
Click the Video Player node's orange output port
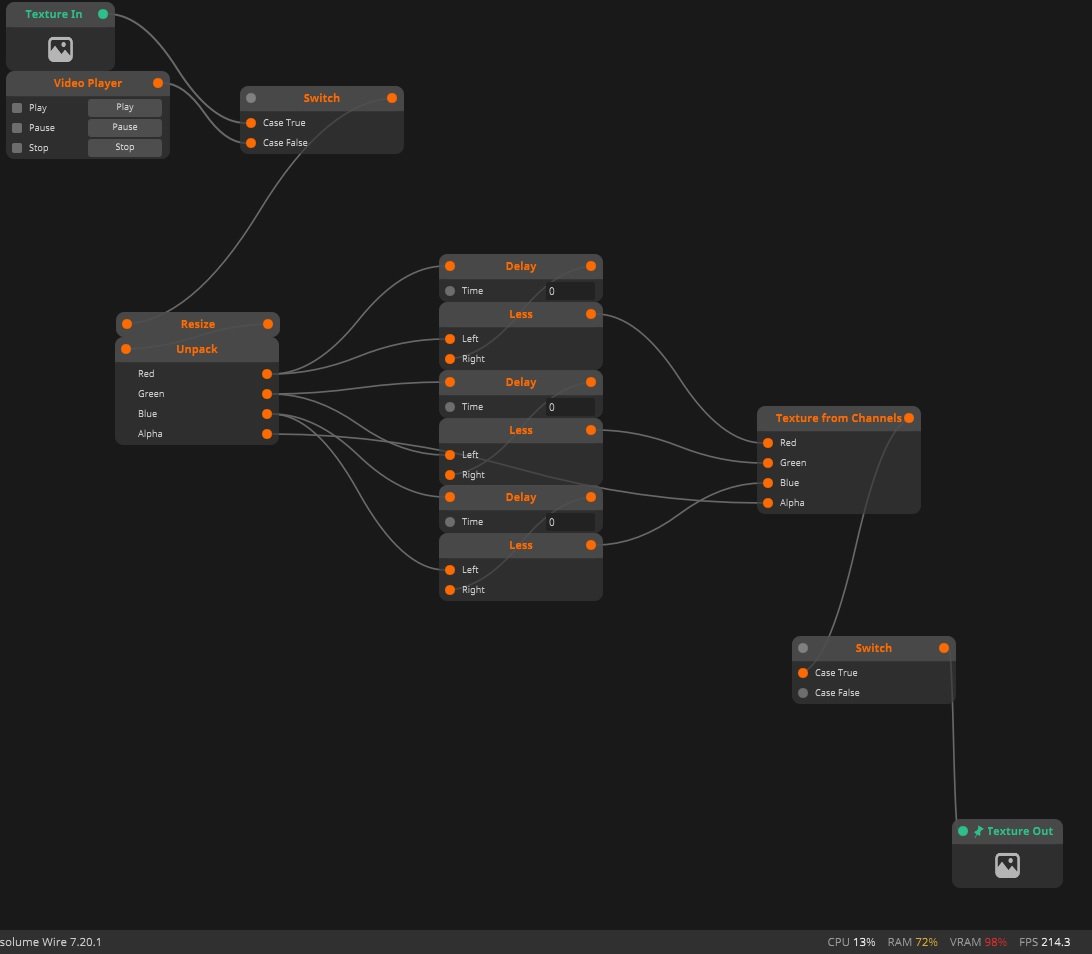point(158,83)
